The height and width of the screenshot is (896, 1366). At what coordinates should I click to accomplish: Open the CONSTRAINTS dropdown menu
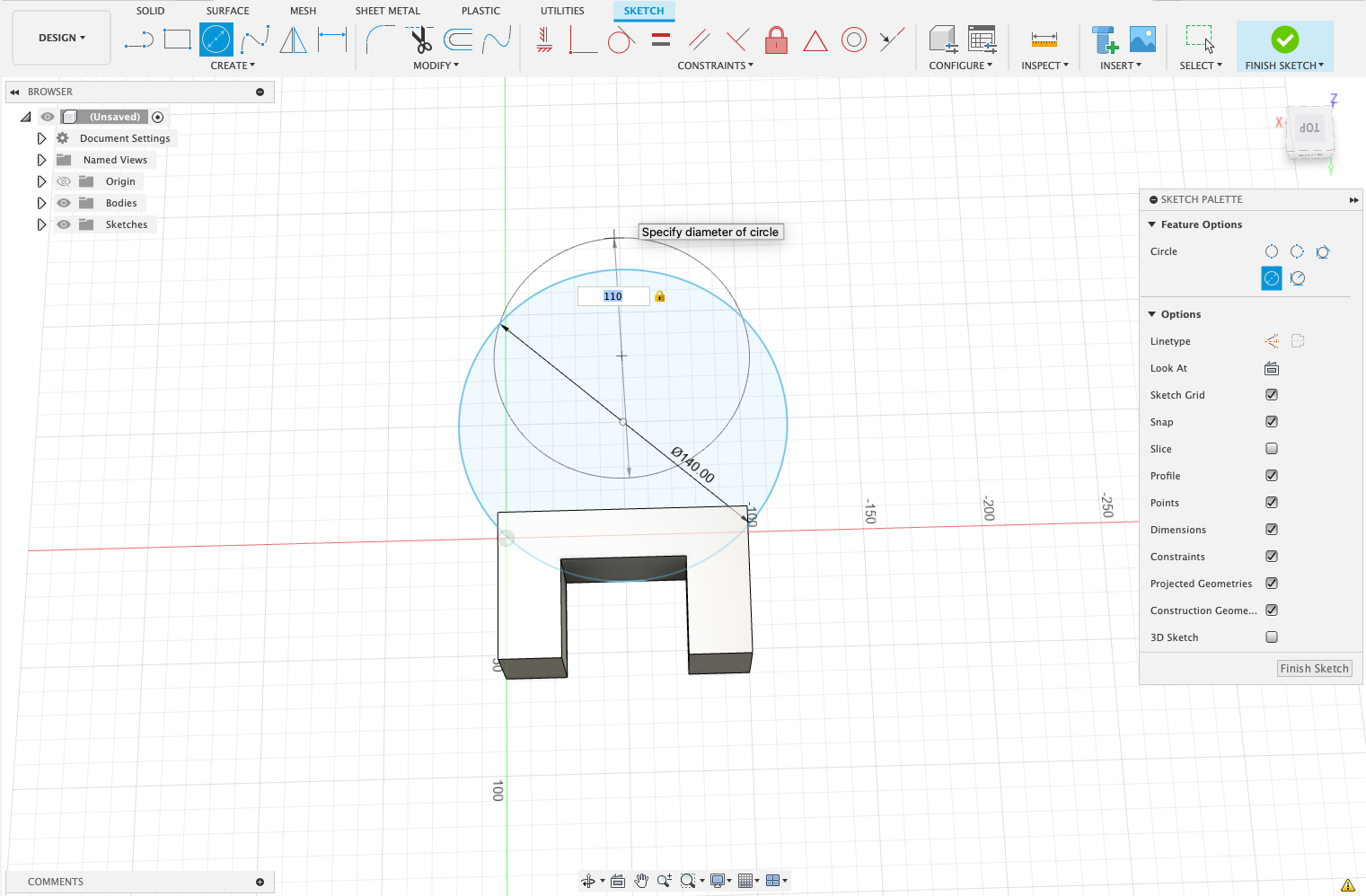coord(715,66)
